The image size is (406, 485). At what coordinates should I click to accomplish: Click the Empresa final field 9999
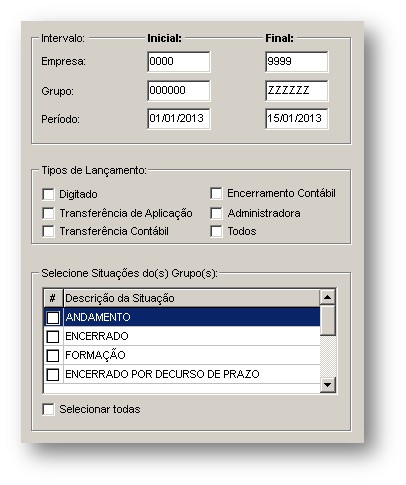pyautogui.click(x=297, y=62)
